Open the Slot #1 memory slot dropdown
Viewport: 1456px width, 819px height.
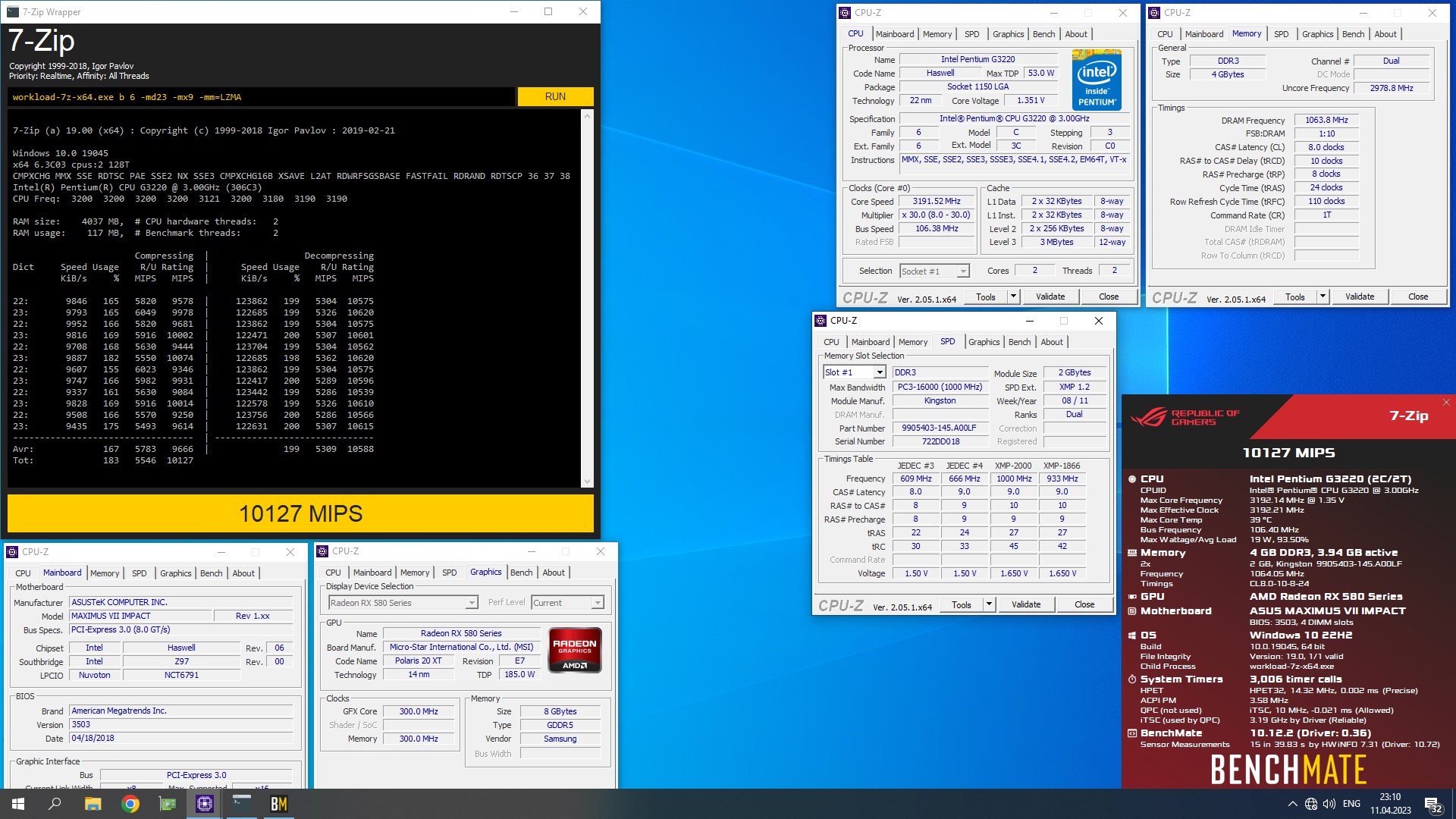[x=854, y=372]
